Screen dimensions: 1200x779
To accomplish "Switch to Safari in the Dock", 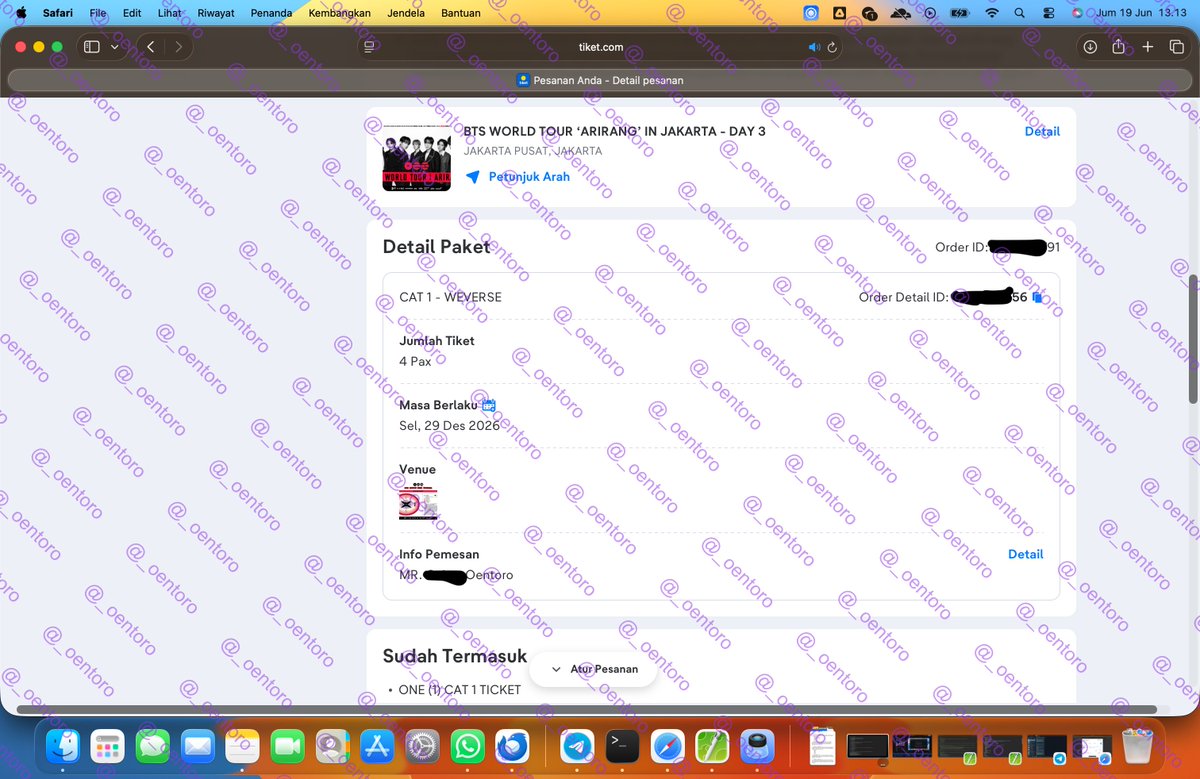I will 667,746.
